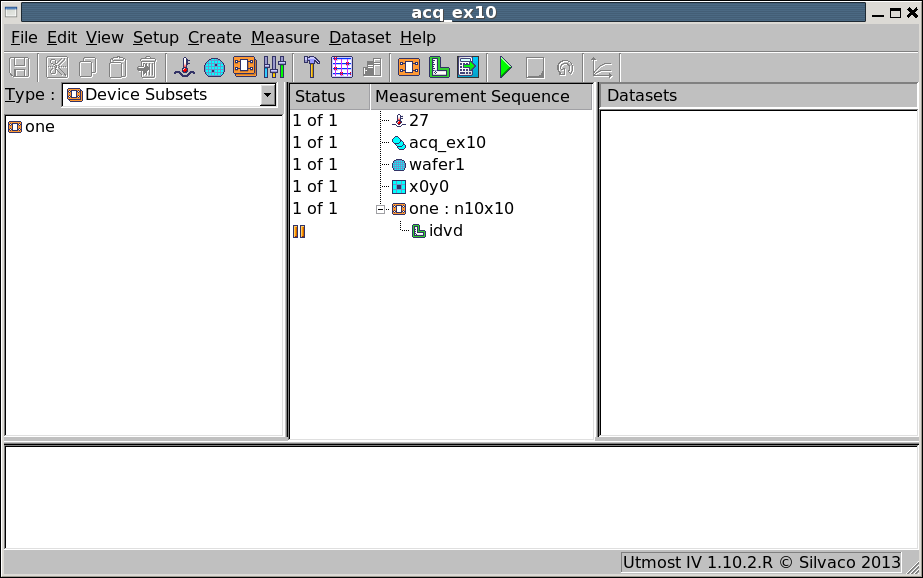Start measurement with the green play button
This screenshot has height=578, width=923.
505,67
